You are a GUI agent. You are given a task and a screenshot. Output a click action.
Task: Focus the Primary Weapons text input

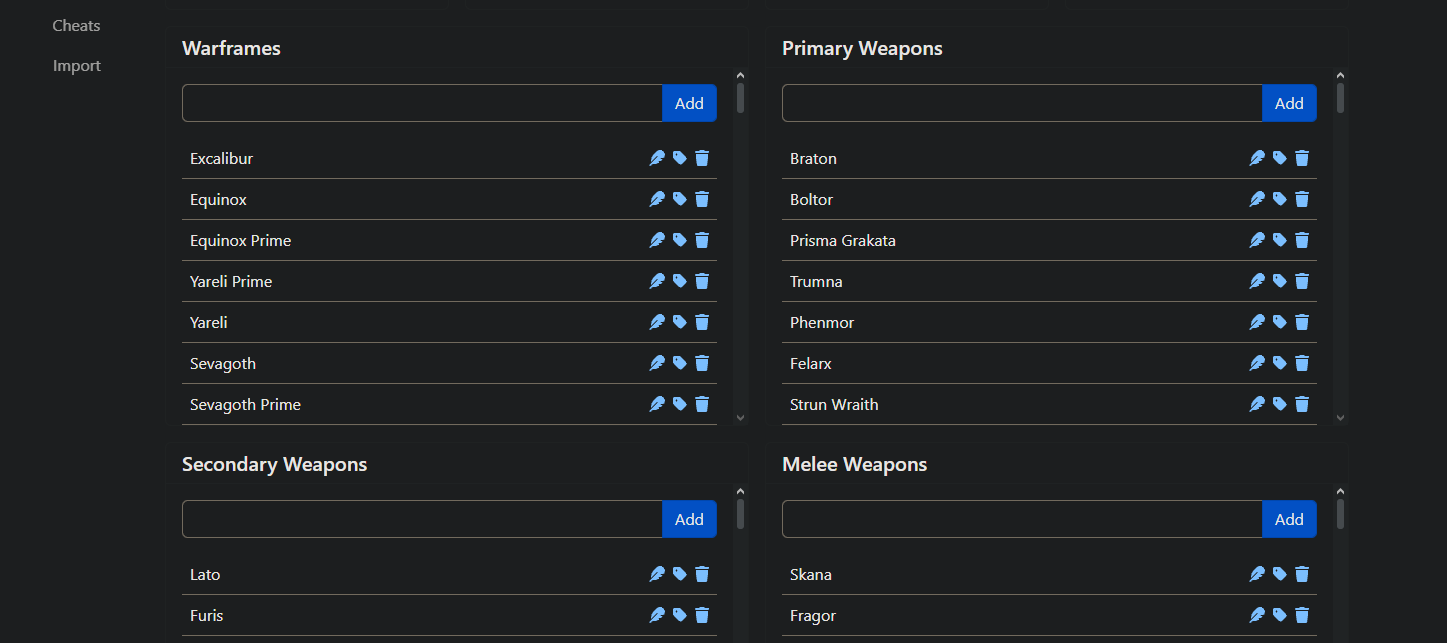click(1022, 103)
